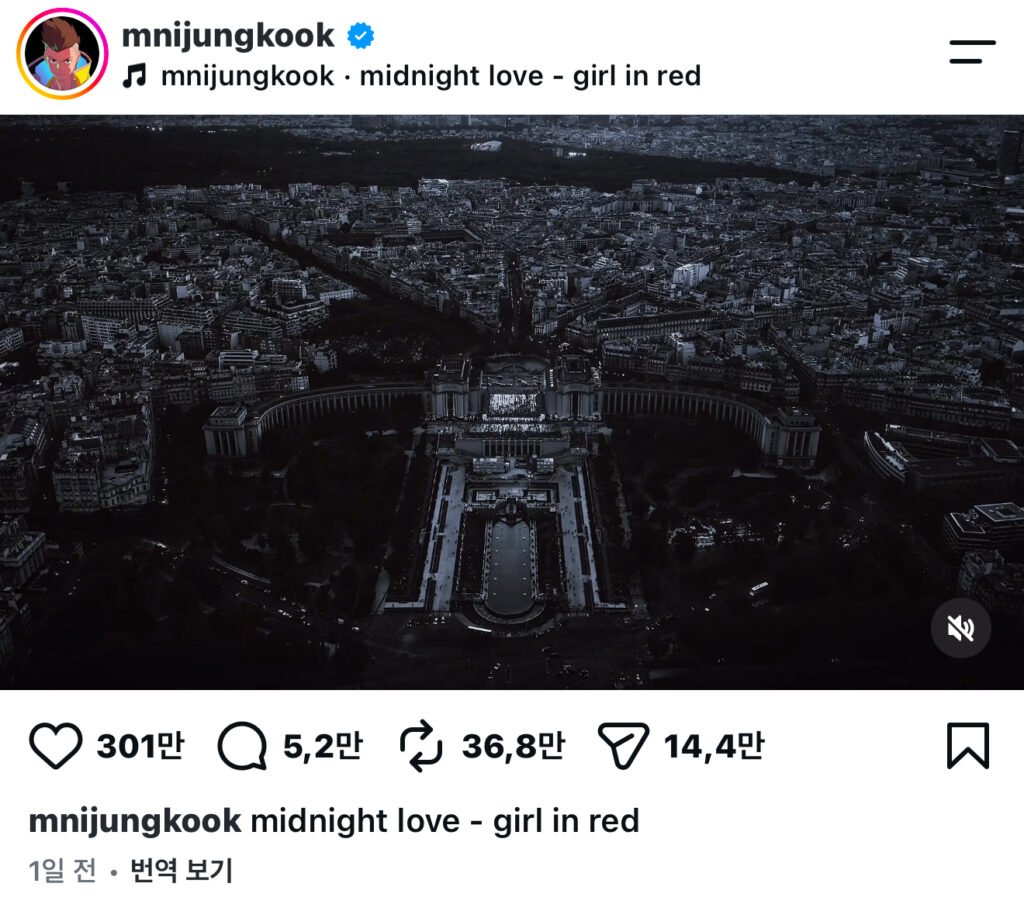
Task: View the 5,2만 comments count
Action: click(323, 746)
